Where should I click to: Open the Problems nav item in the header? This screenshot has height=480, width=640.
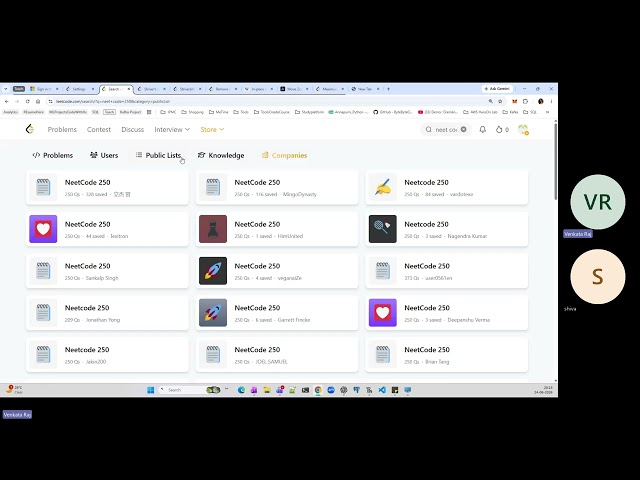[62, 129]
